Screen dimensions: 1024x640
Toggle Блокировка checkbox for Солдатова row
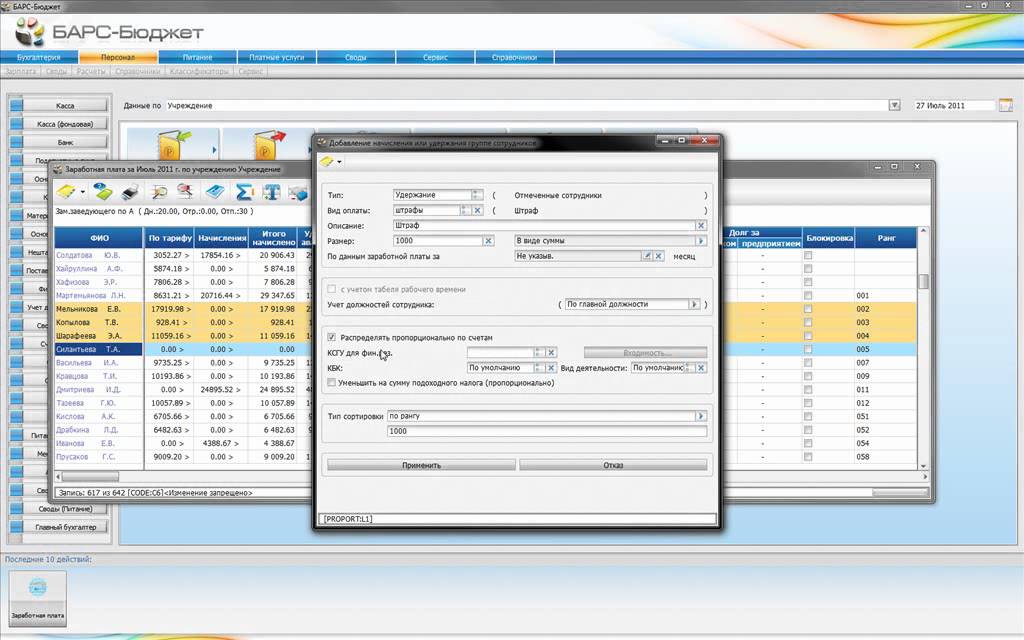[808, 256]
